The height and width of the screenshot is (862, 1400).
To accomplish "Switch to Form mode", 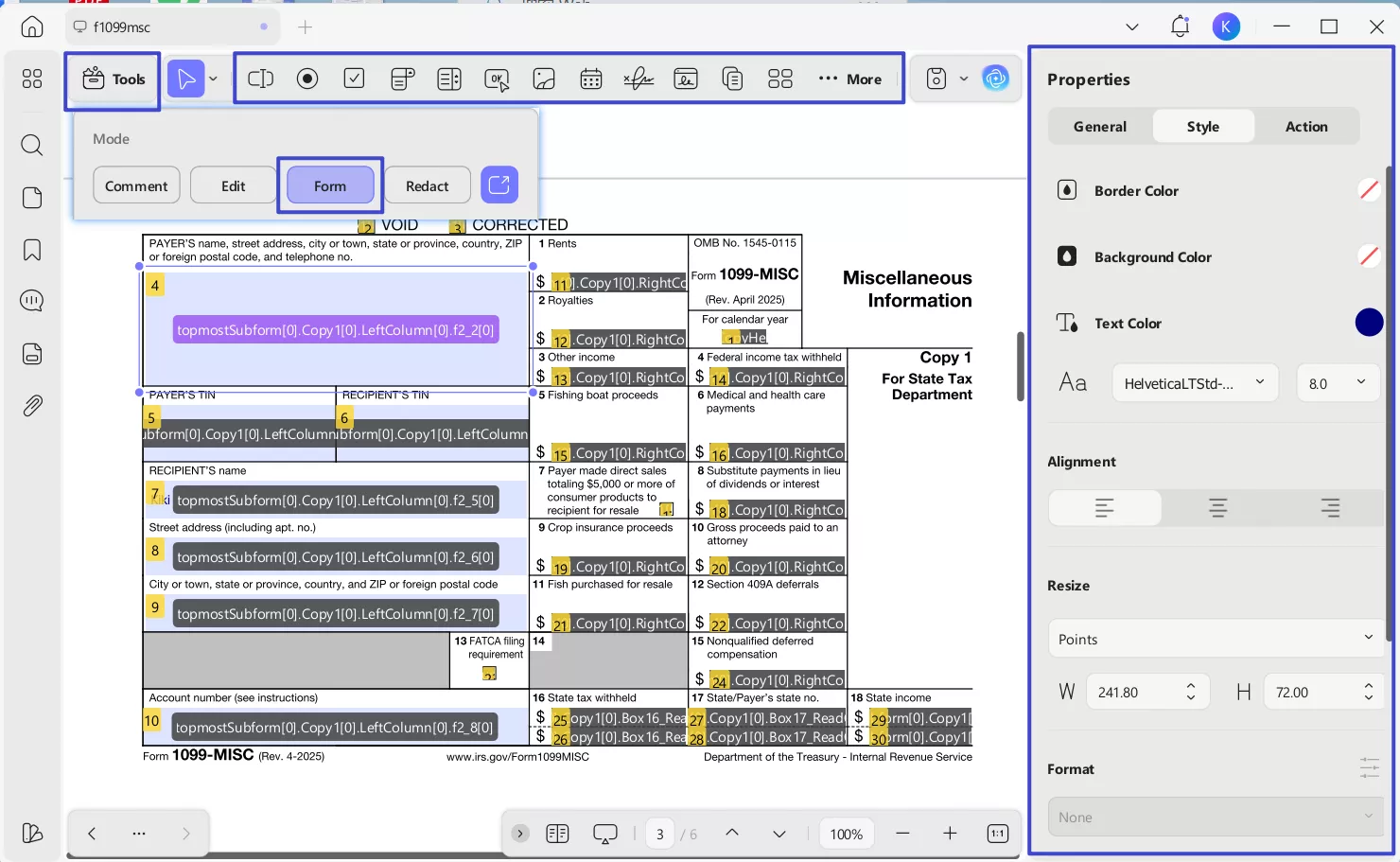I will [x=329, y=185].
